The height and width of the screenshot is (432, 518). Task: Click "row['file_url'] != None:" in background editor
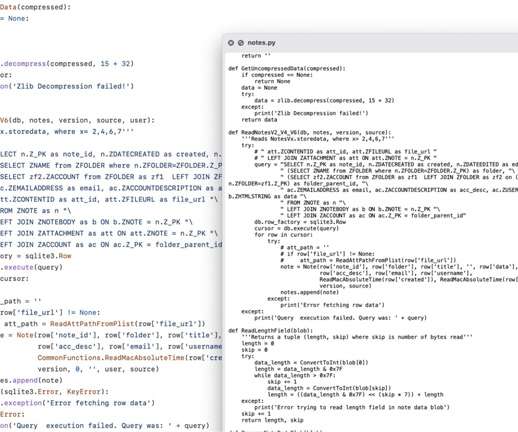click(50, 312)
